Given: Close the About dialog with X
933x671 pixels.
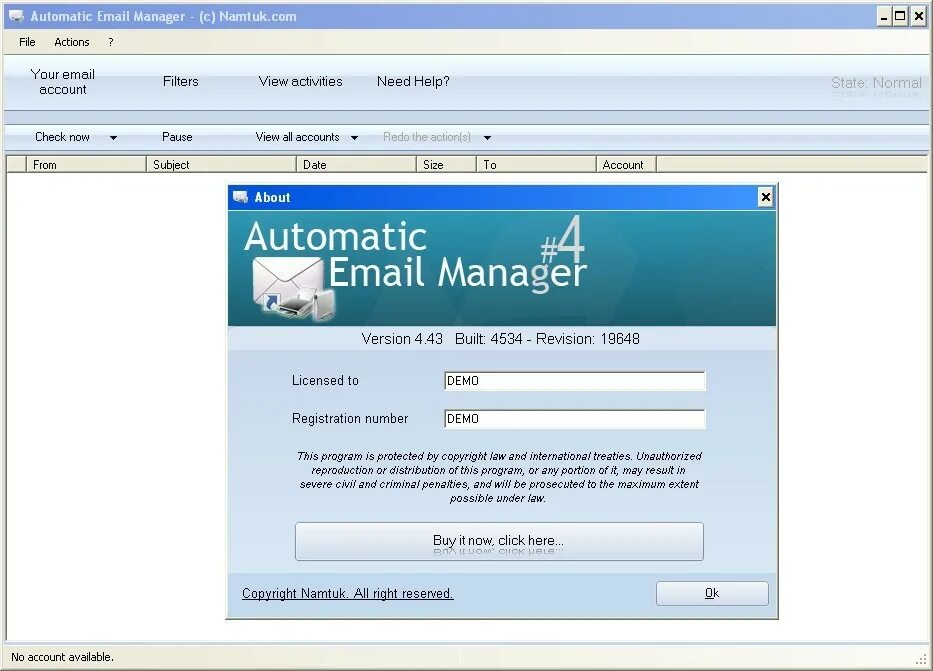Looking at the screenshot, I should click(x=766, y=197).
